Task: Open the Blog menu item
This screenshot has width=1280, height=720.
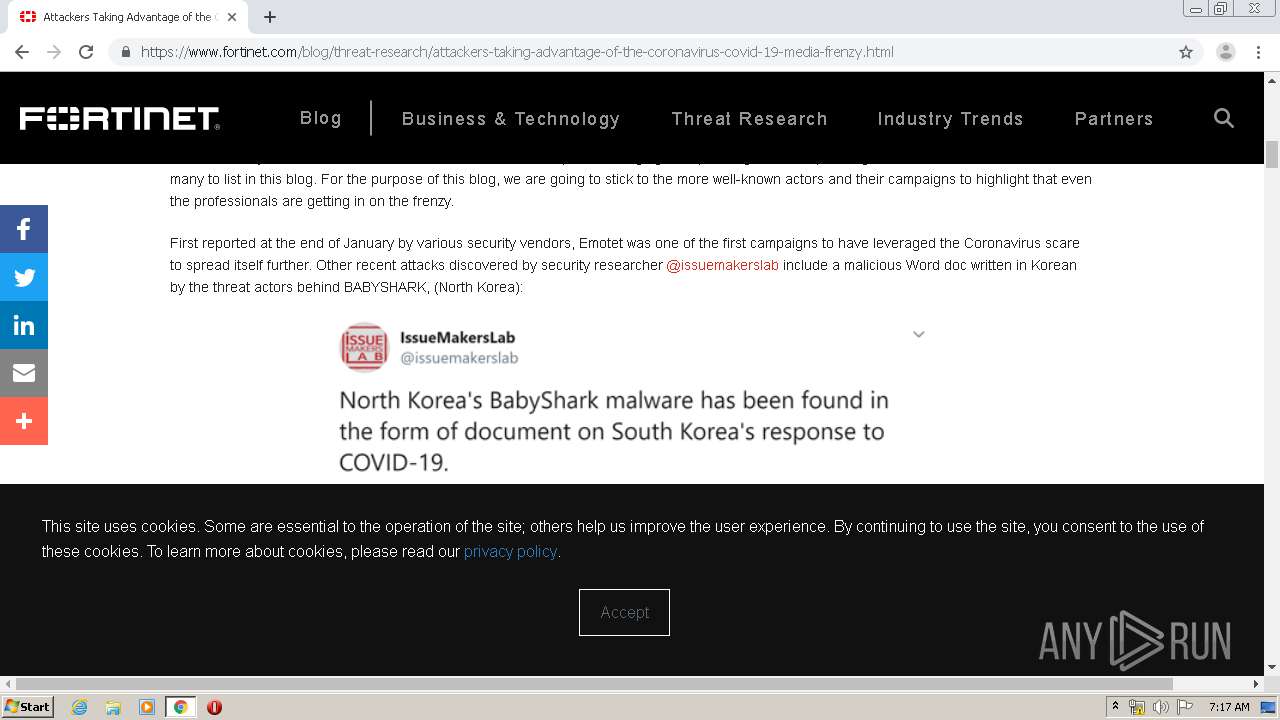Action: [321, 118]
